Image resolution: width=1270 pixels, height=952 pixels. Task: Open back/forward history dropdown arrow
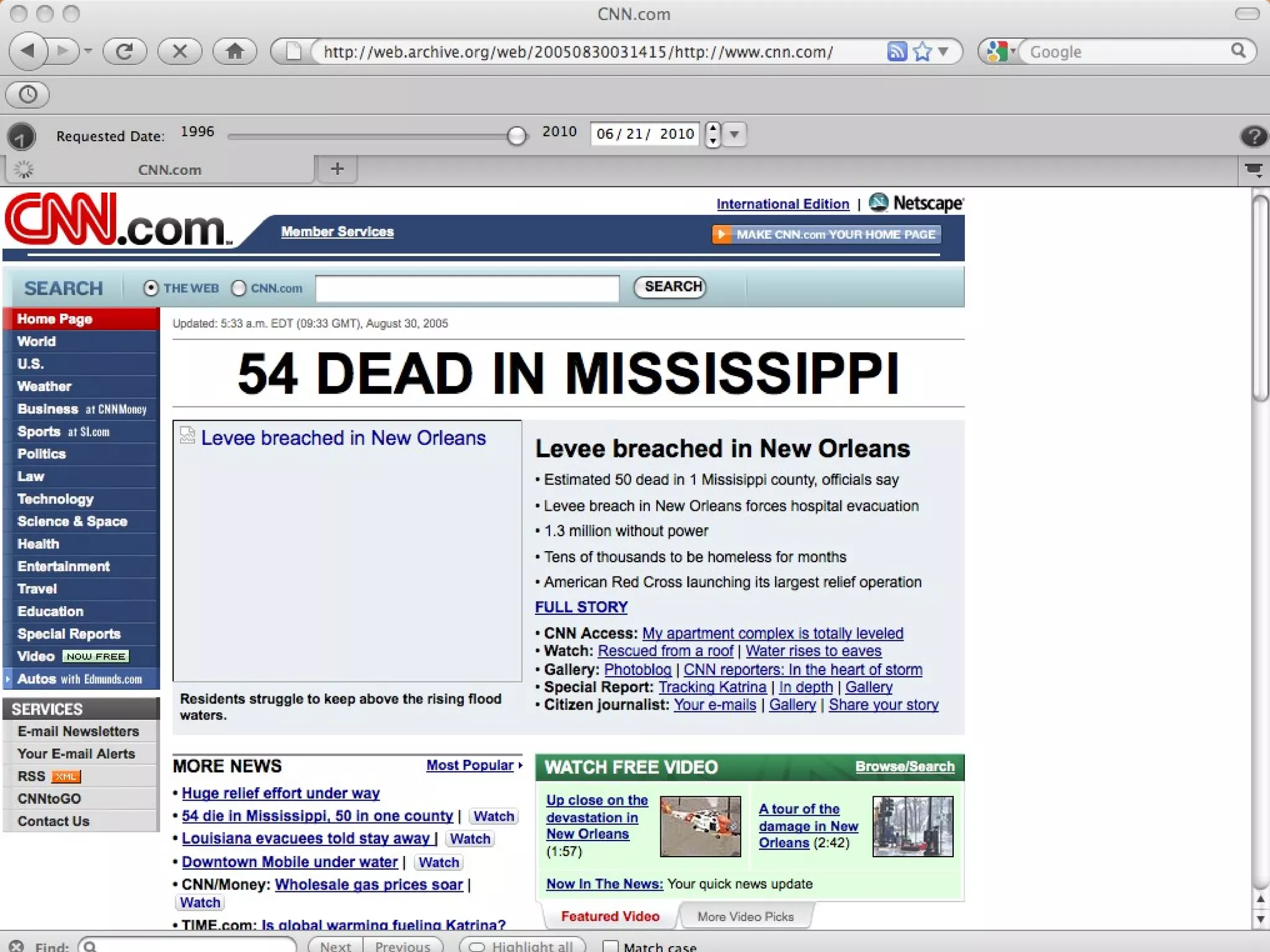(x=88, y=51)
